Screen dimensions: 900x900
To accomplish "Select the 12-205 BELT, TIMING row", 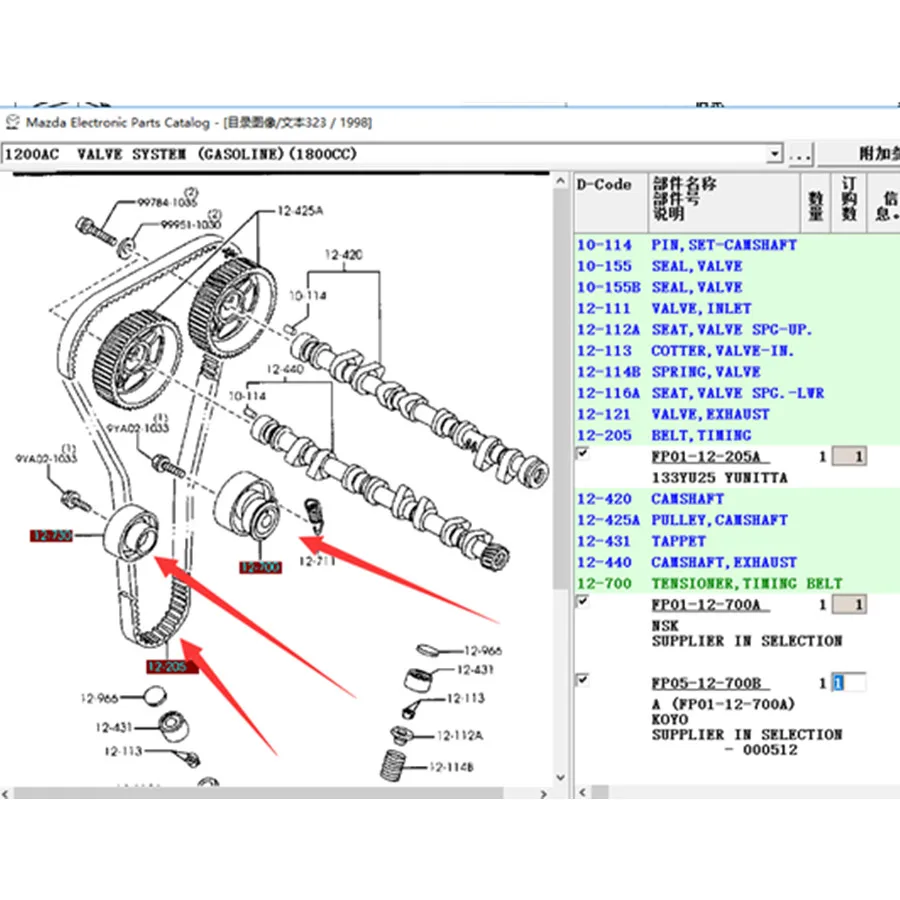I will 700,435.
